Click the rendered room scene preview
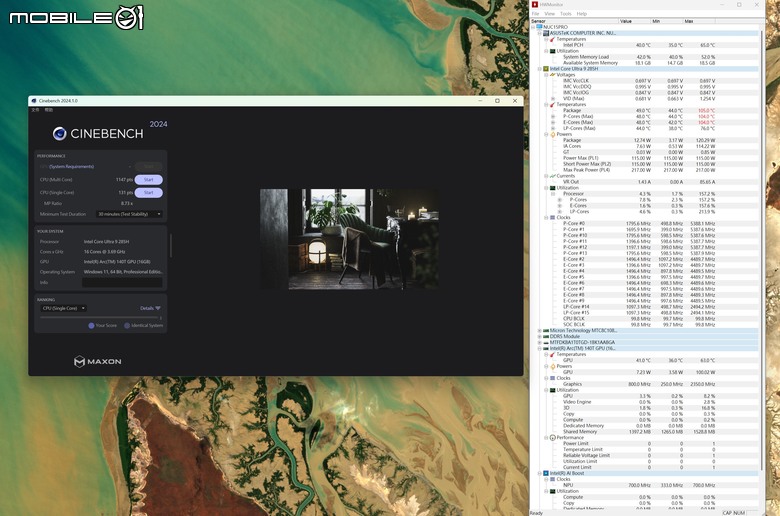Image resolution: width=780 pixels, height=516 pixels. [x=349, y=239]
